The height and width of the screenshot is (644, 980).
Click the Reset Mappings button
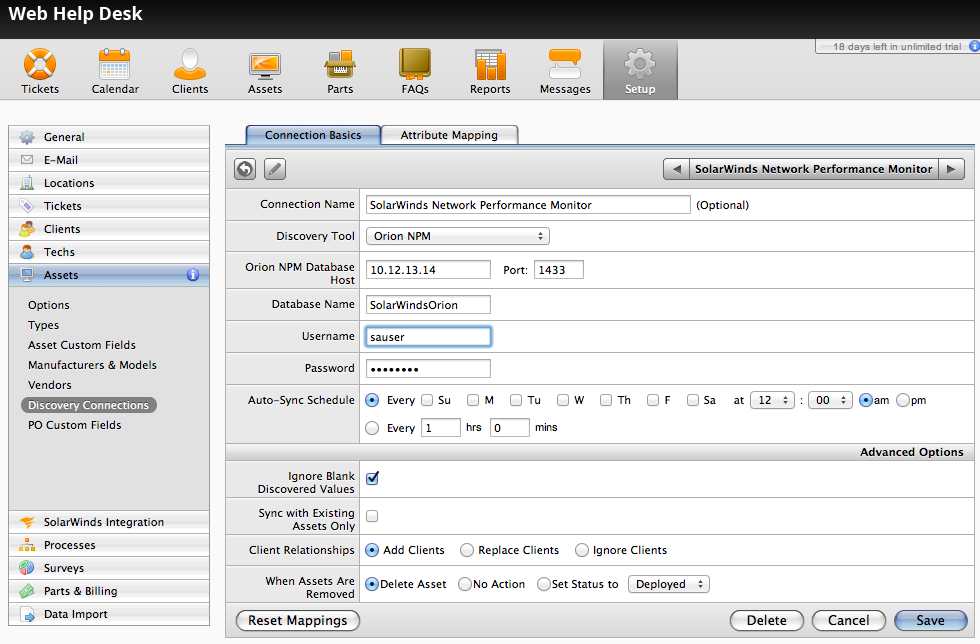pos(298,620)
